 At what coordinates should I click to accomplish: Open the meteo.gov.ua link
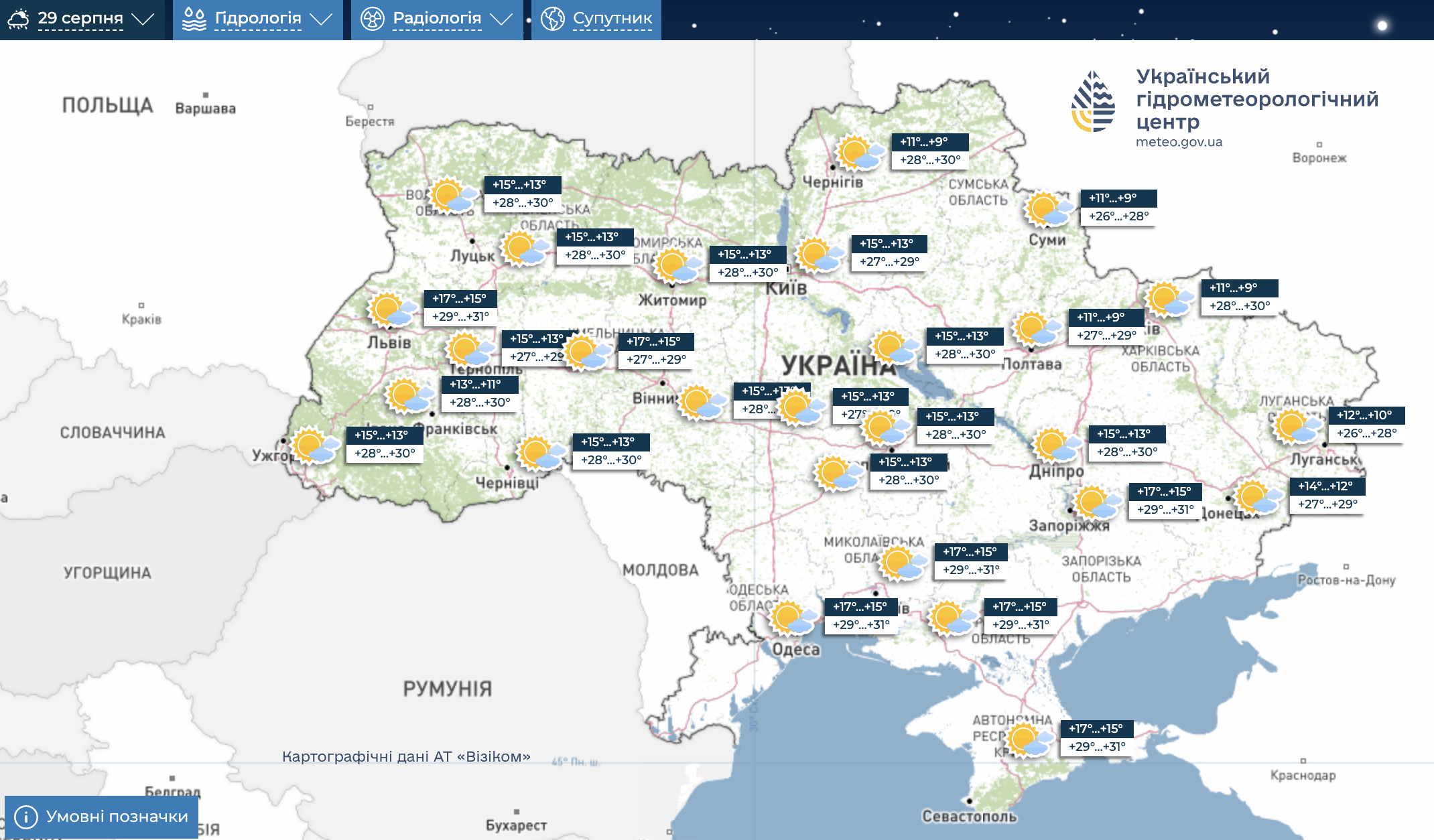click(1179, 142)
